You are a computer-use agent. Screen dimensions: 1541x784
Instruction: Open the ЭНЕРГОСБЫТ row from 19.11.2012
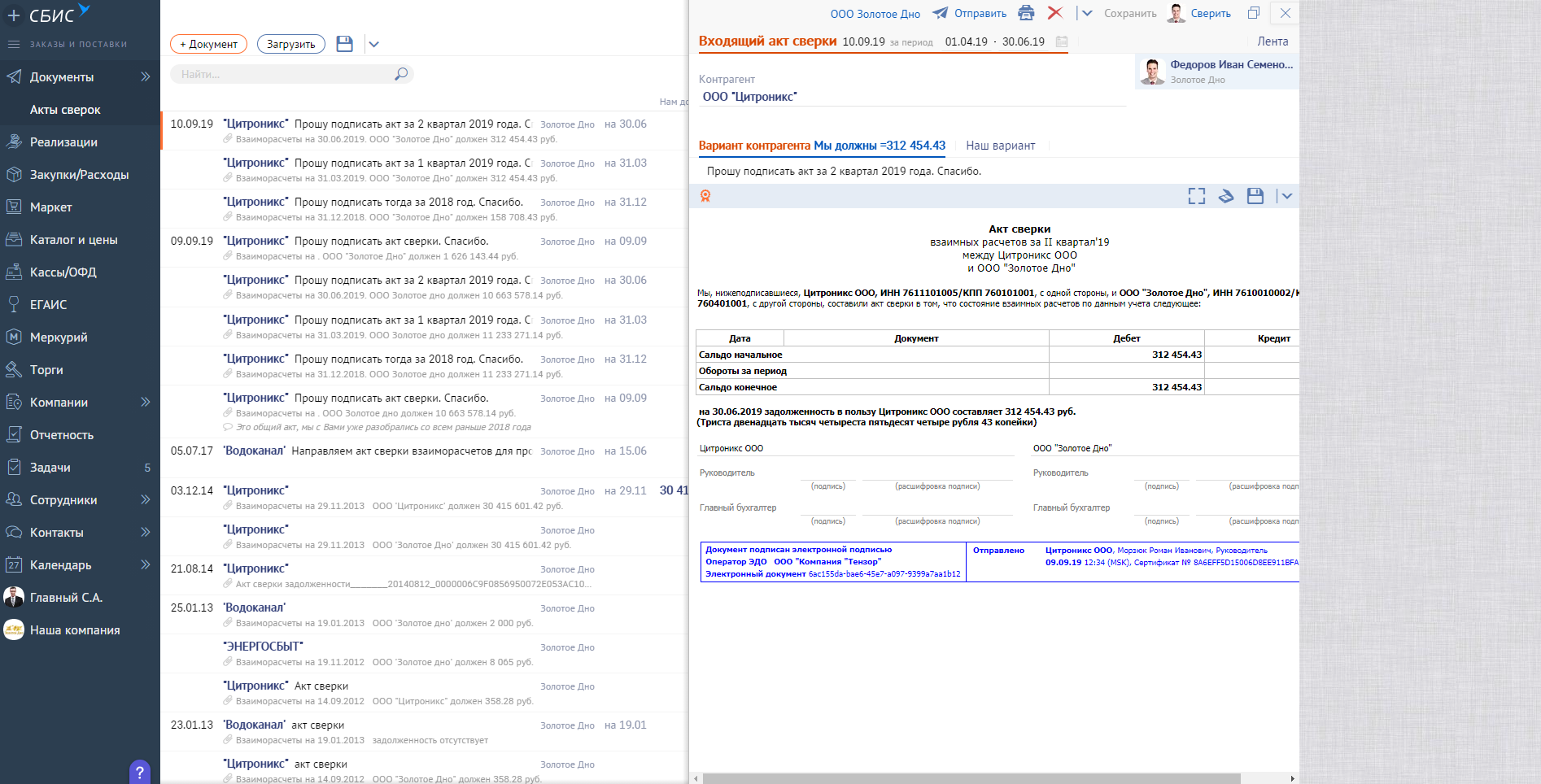tap(425, 654)
